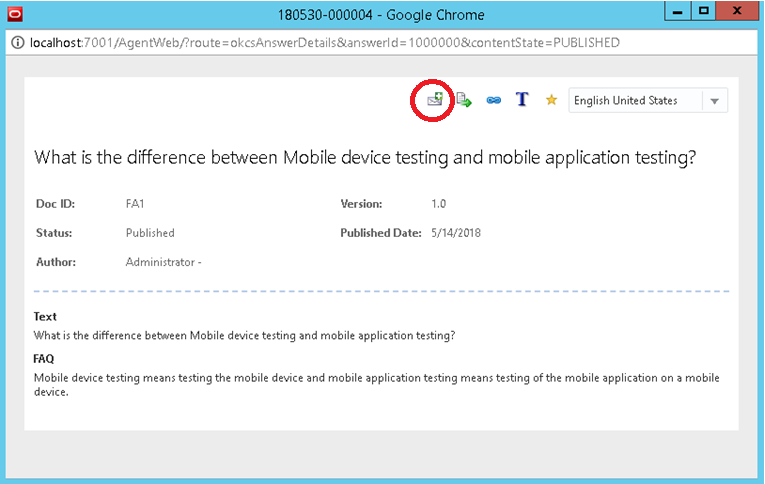Click the Published Date label
This screenshot has height=484, width=765.
tap(381, 233)
